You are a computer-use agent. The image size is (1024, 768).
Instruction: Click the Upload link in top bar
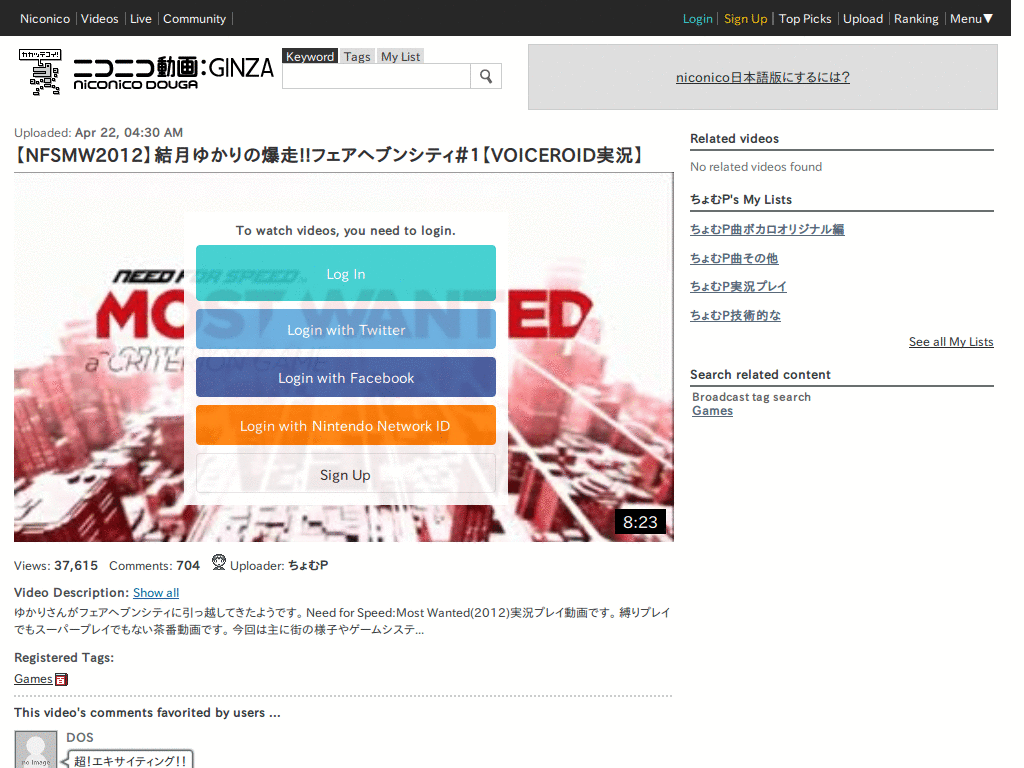[863, 19]
